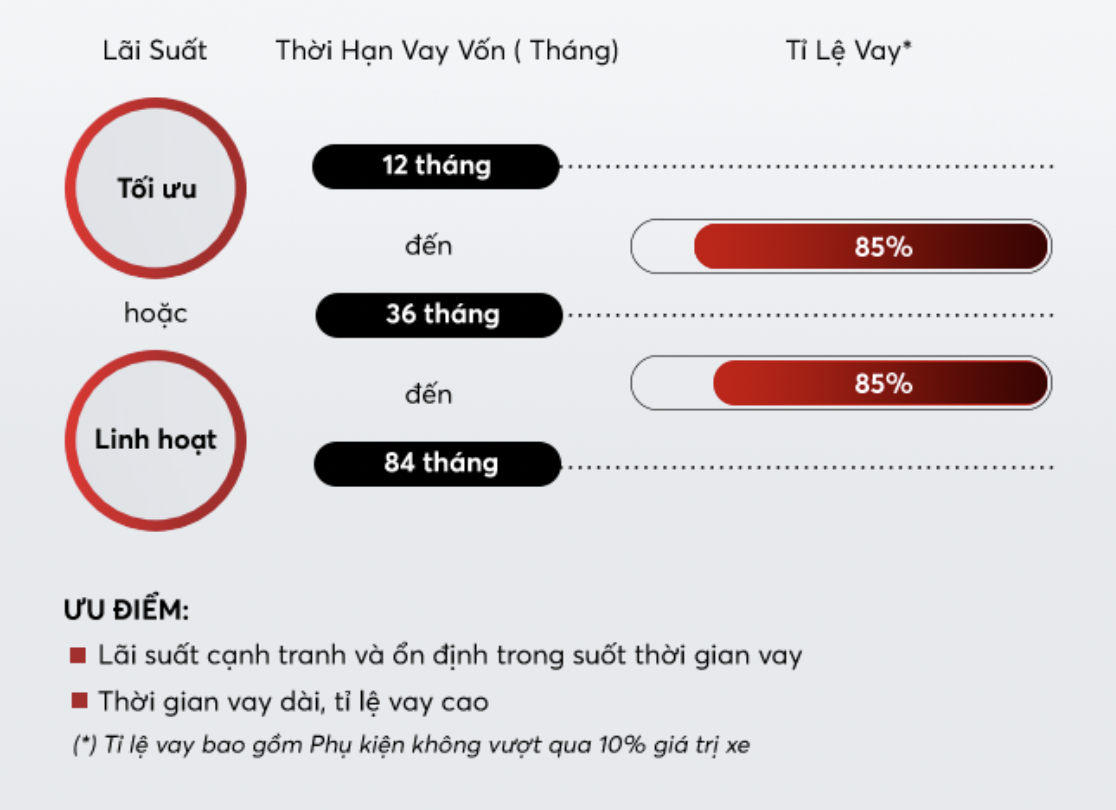Click the red bullet before Thời gian vay dài
The image size is (1116, 810).
77,701
